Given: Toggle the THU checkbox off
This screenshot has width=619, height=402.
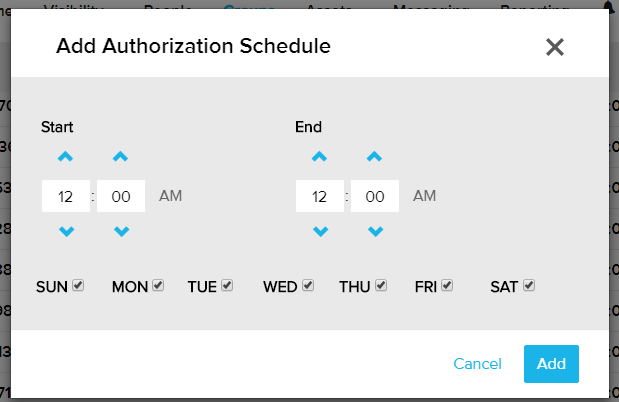Looking at the screenshot, I should click(381, 286).
